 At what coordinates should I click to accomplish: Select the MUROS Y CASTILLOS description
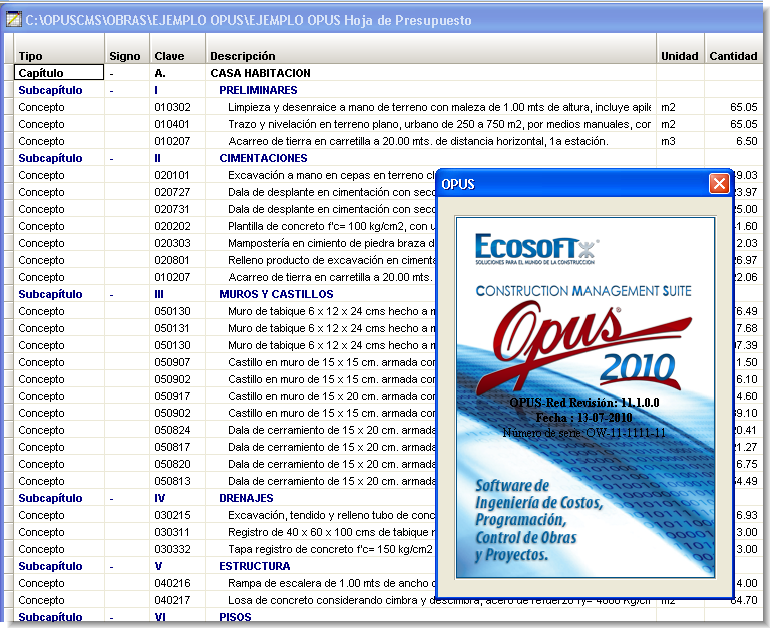(276, 294)
